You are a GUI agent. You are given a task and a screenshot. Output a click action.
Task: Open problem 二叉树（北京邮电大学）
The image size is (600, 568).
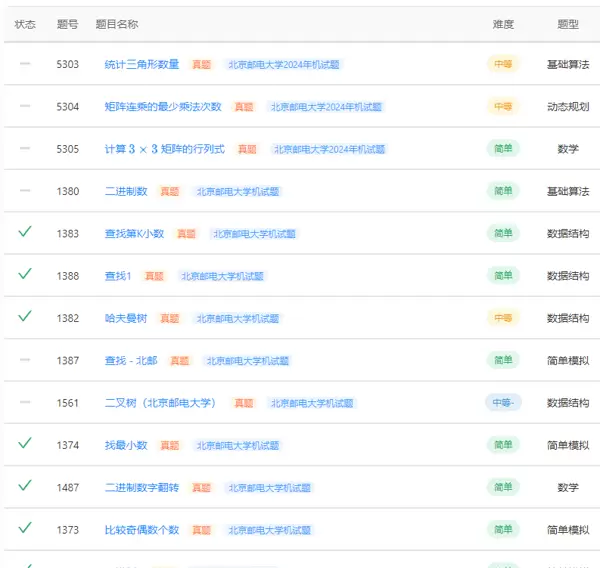coord(162,403)
